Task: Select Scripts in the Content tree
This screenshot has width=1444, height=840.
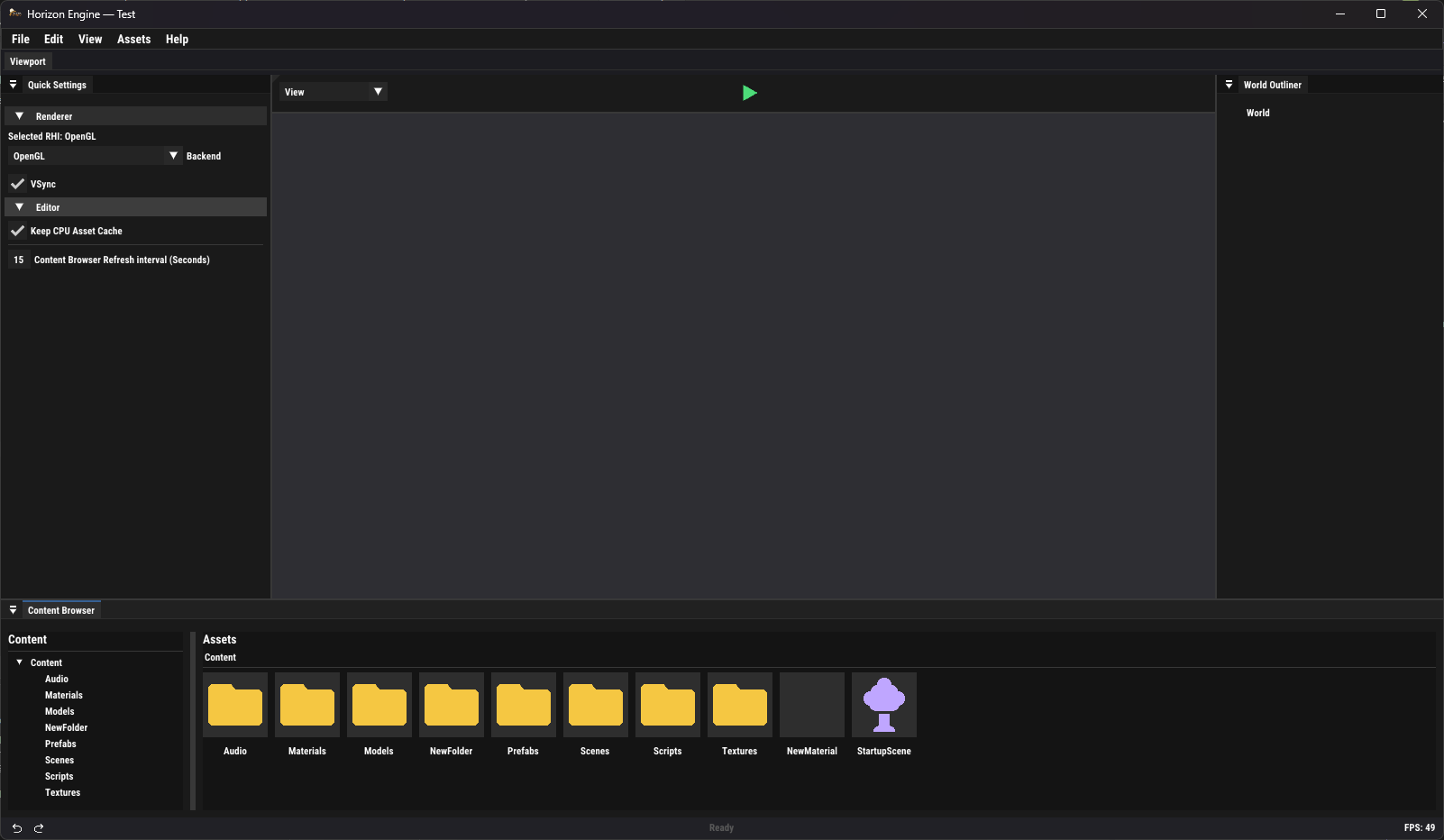Action: [x=59, y=776]
